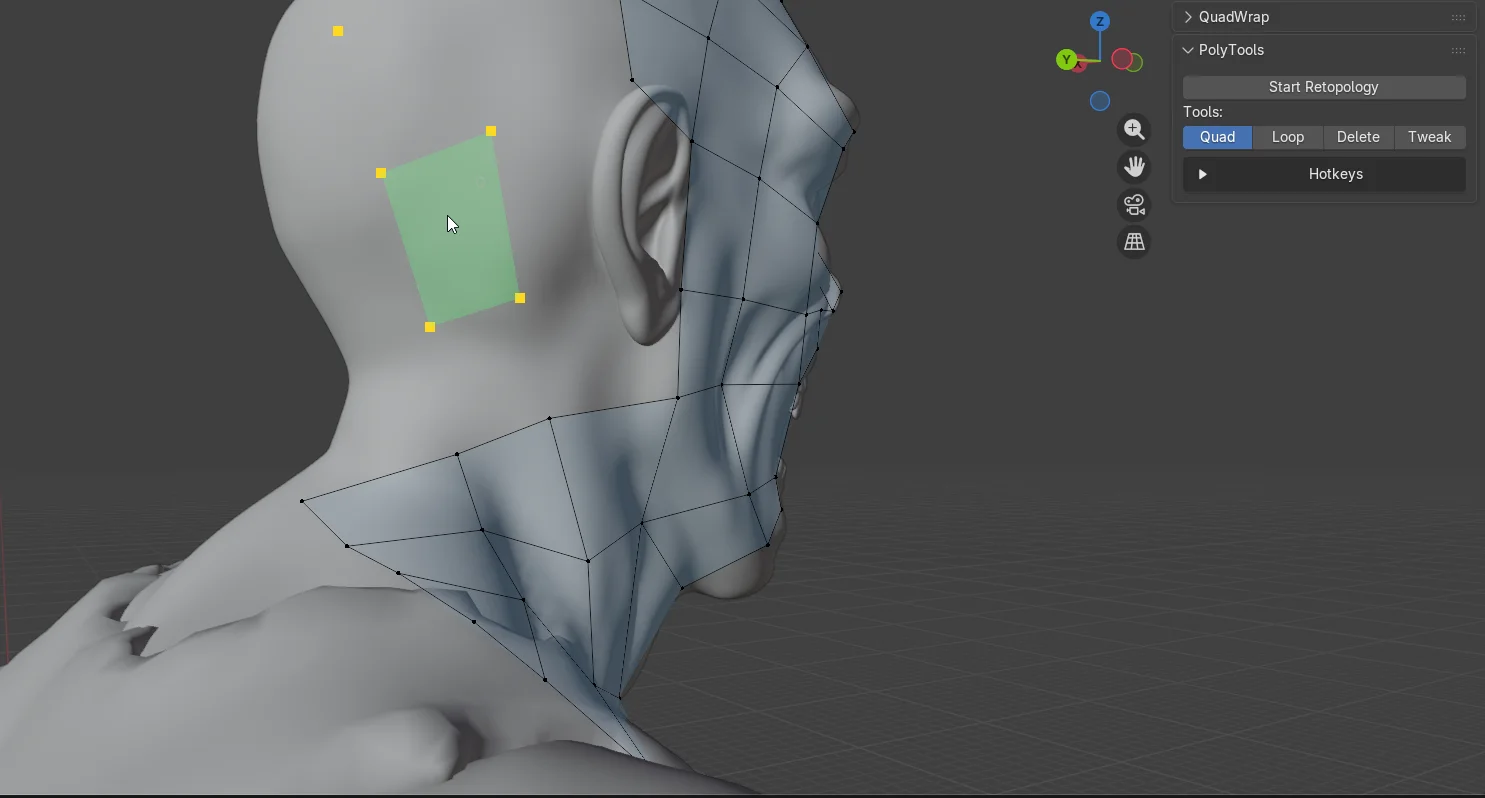Select the Zoom magnifier tool icon
This screenshot has width=1485, height=798.
coord(1134,129)
